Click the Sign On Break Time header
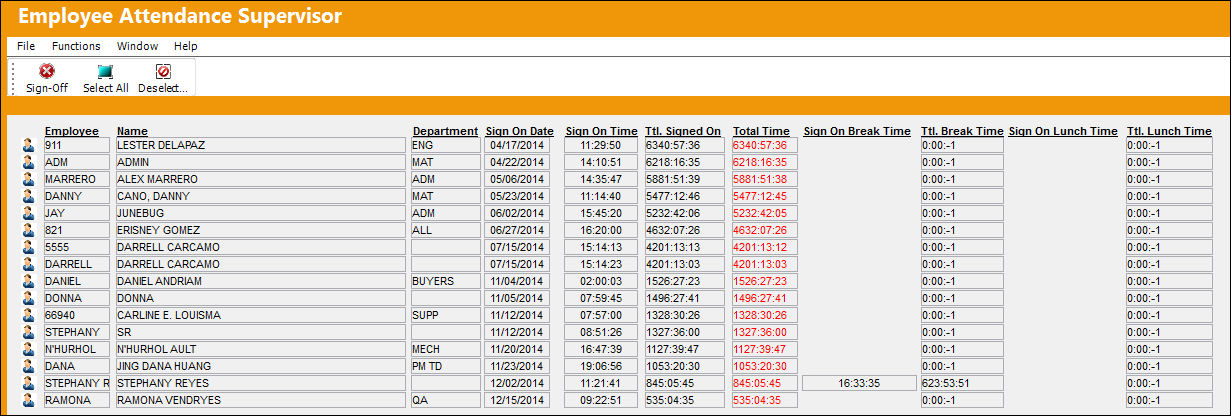This screenshot has height=416, width=1231. click(x=857, y=131)
